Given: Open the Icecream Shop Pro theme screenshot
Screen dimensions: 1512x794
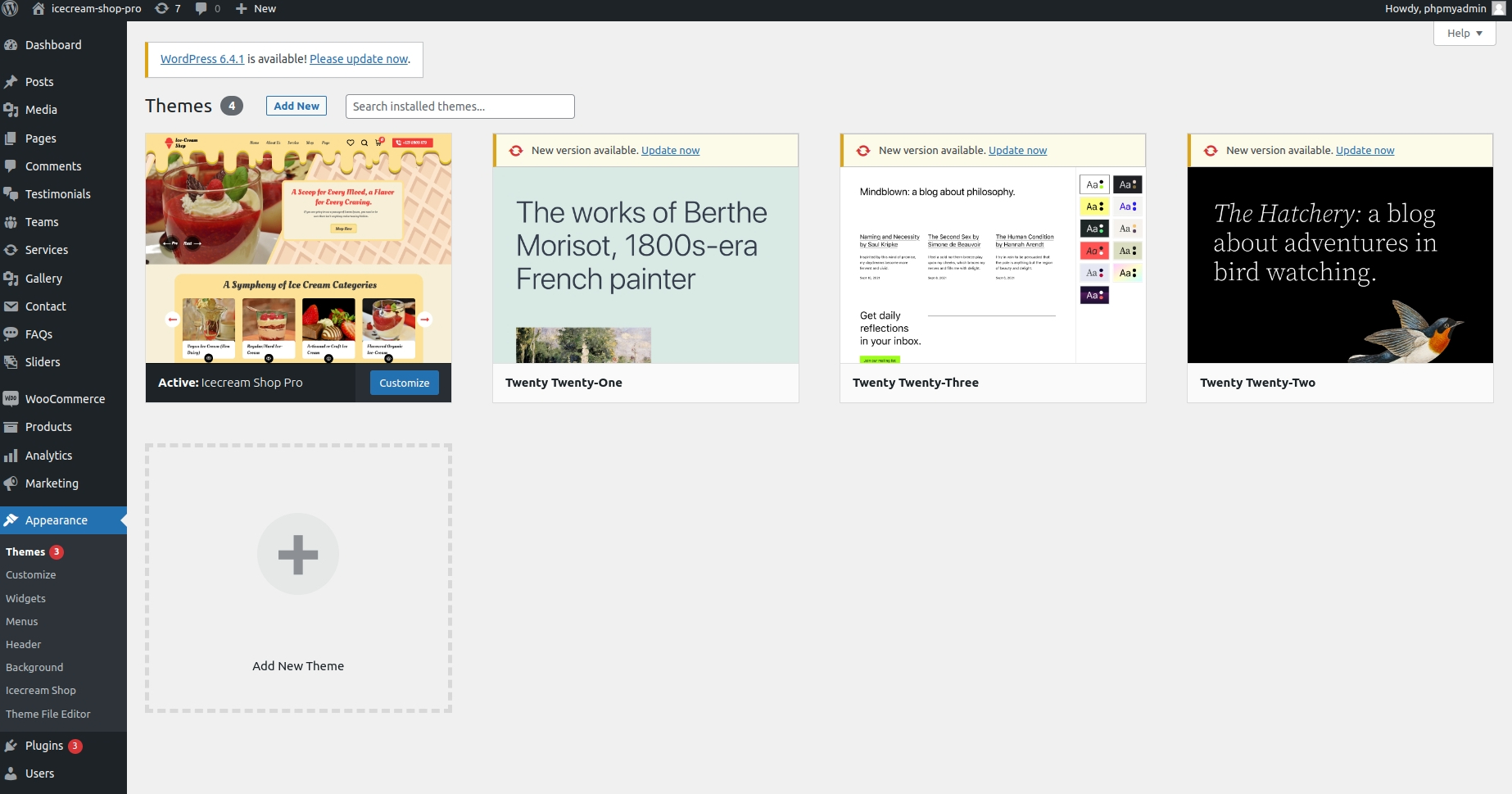Looking at the screenshot, I should 298,248.
